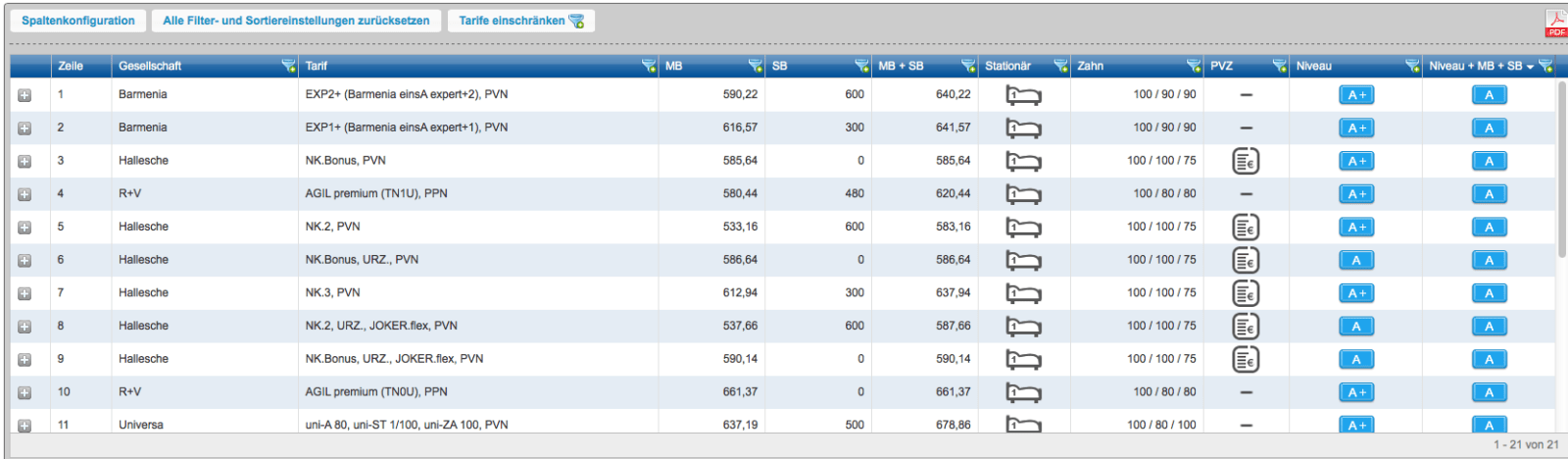Click bed icon in NK.Bonus, PVN row

click(1023, 161)
